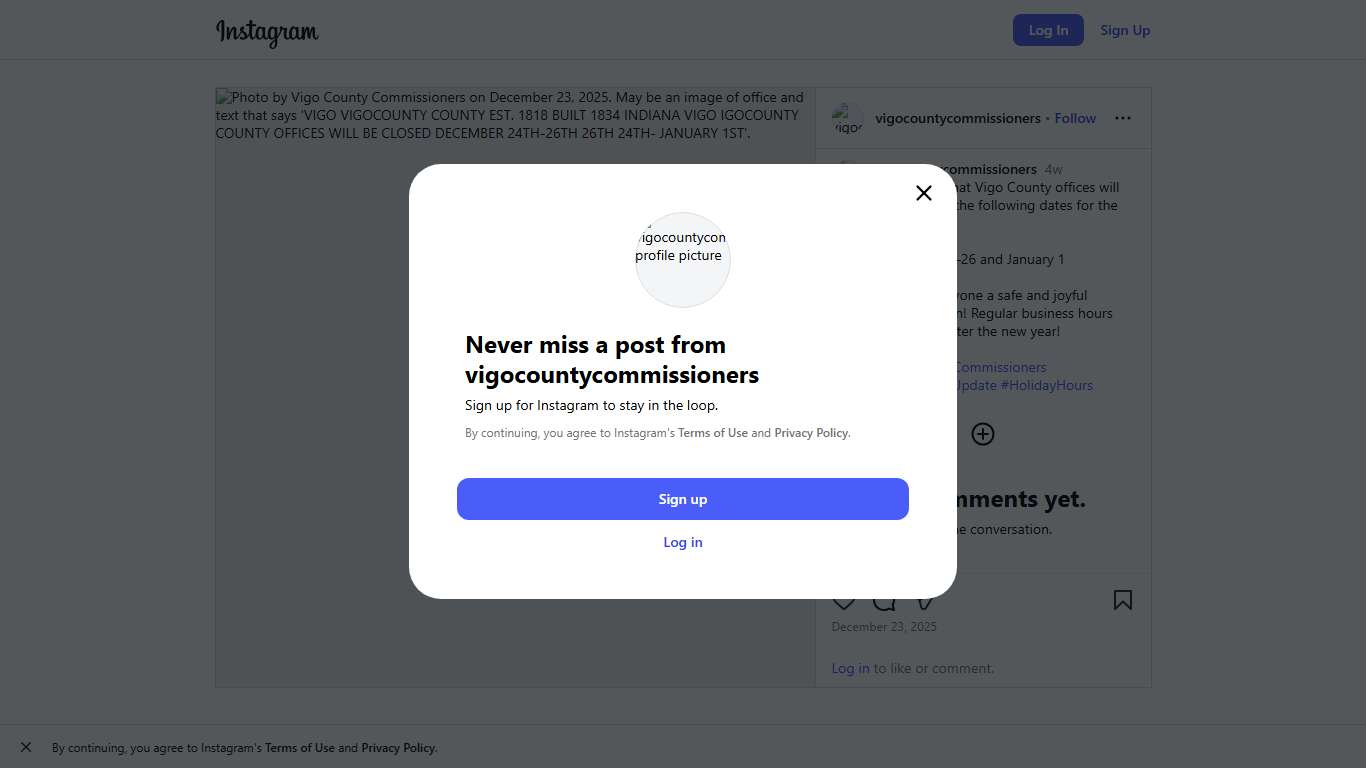Open Terms of Use in the popup
Image resolution: width=1366 pixels, height=768 pixels.
coord(713,433)
